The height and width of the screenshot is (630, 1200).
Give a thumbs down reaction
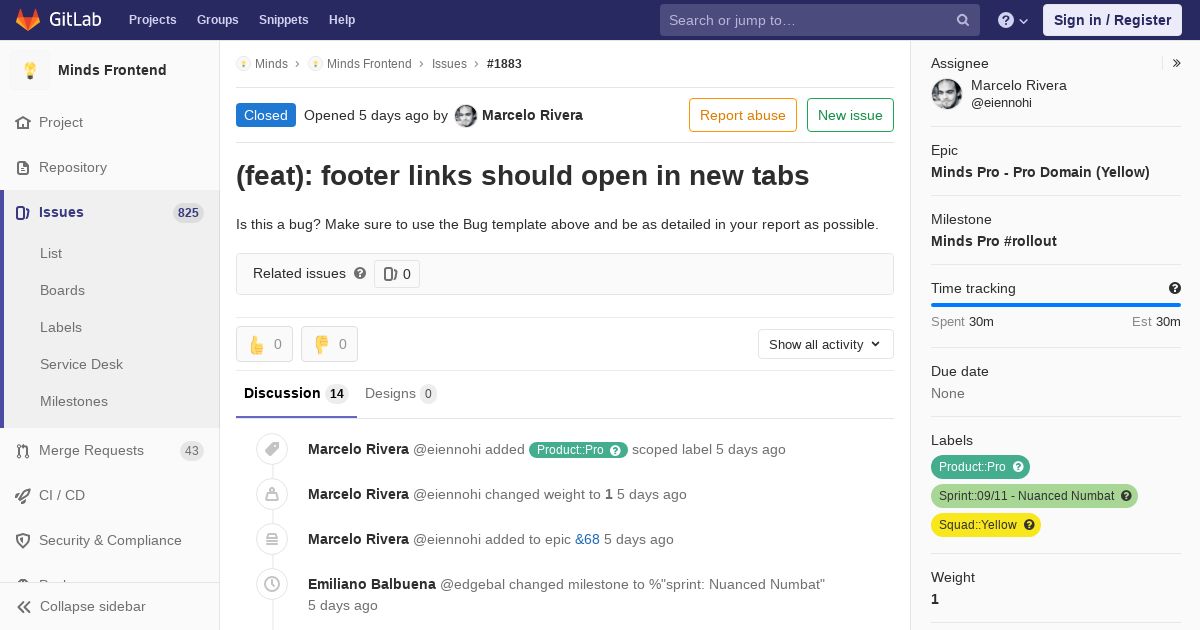point(329,344)
